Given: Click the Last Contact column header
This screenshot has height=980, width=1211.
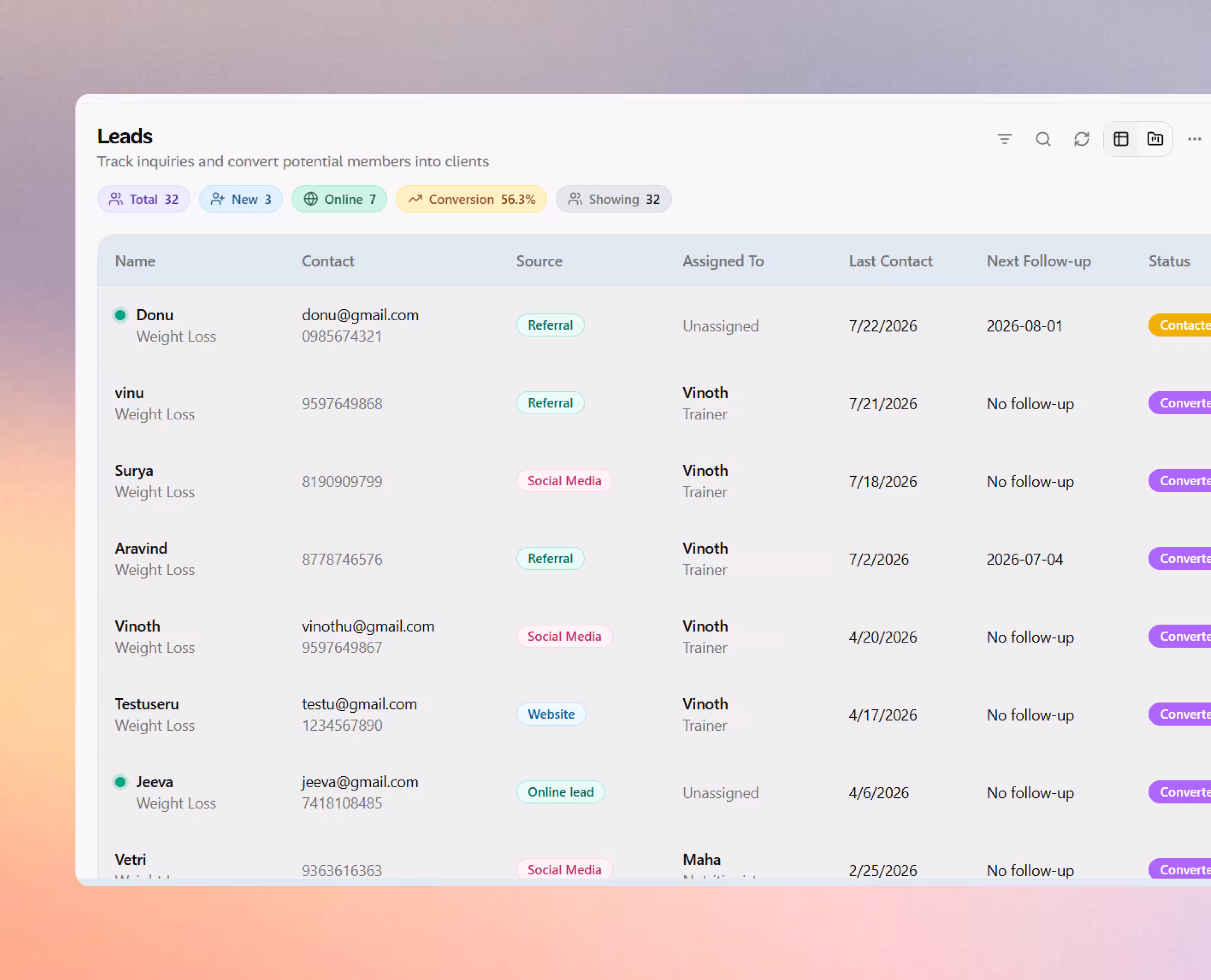Looking at the screenshot, I should pos(890,261).
